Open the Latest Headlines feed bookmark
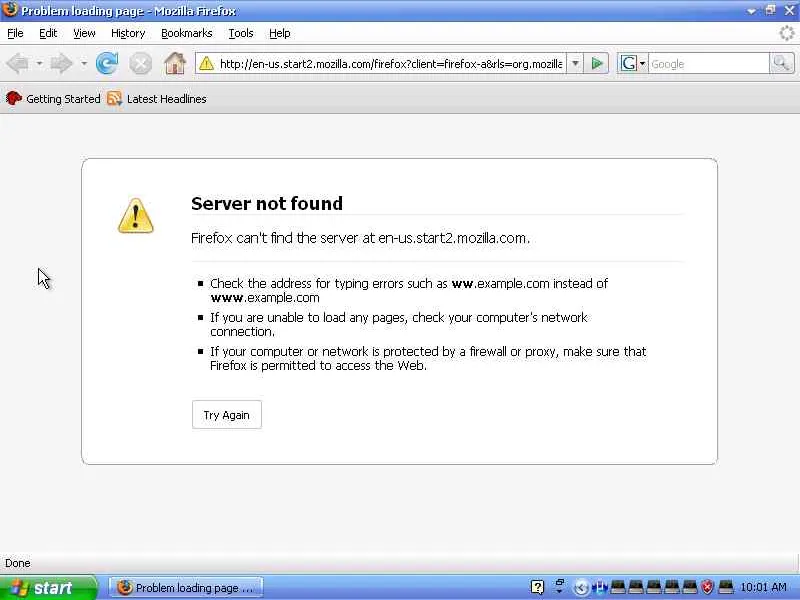This screenshot has width=800, height=600. pos(157,99)
